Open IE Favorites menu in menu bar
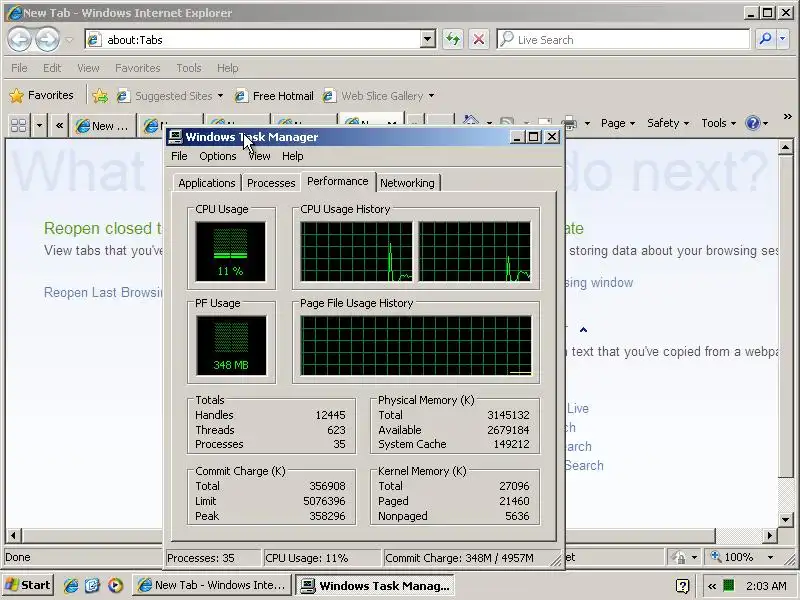 pos(138,68)
